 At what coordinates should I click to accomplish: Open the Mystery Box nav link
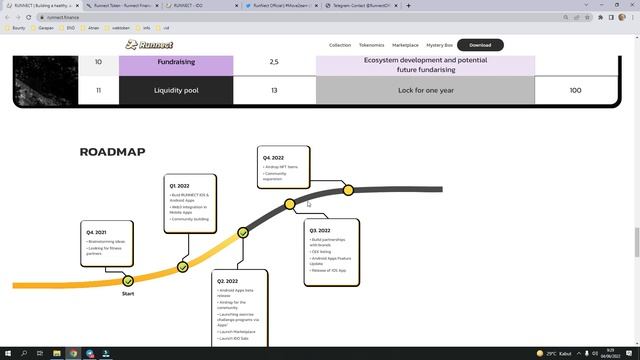point(440,45)
